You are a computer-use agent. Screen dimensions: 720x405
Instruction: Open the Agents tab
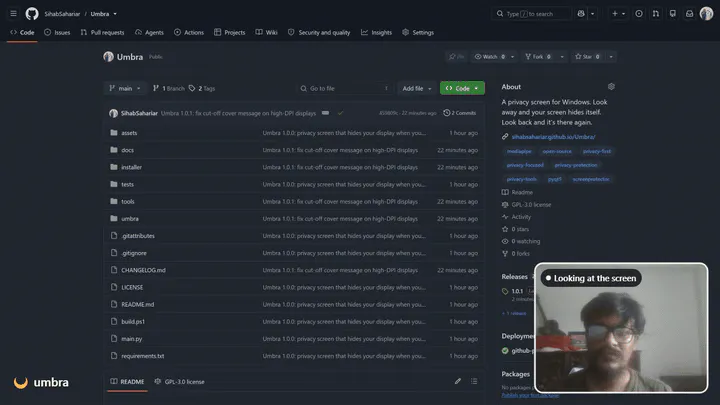coord(149,33)
